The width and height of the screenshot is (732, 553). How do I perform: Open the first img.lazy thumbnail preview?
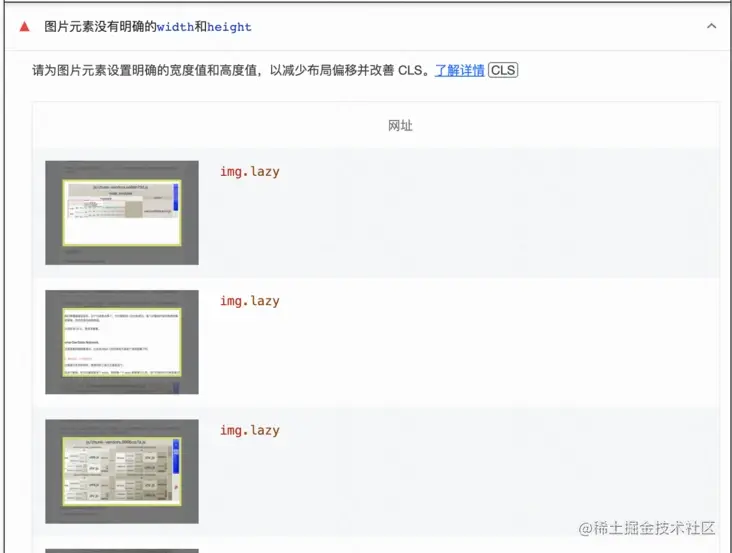point(122,213)
